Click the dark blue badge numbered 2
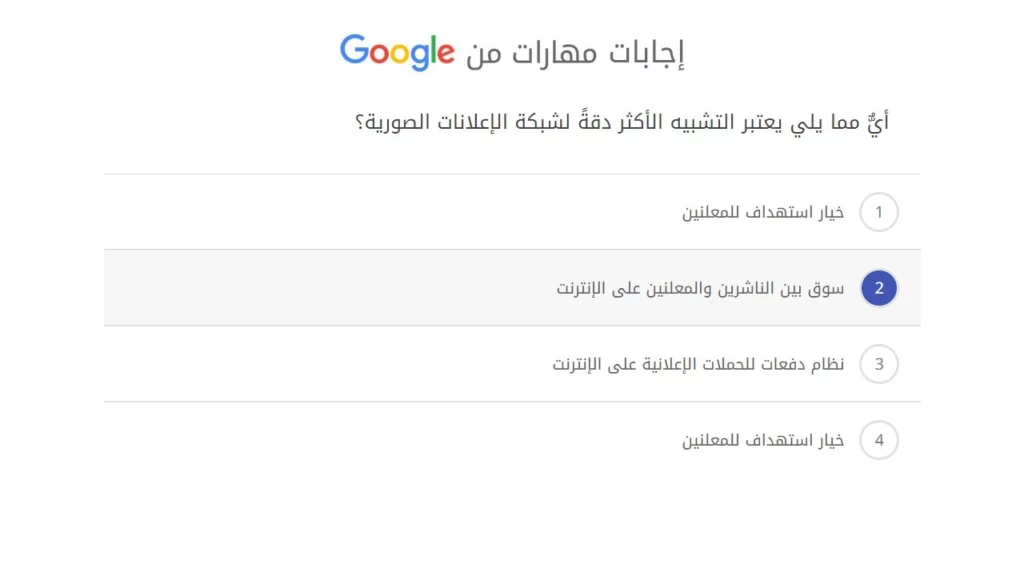 coord(878,287)
